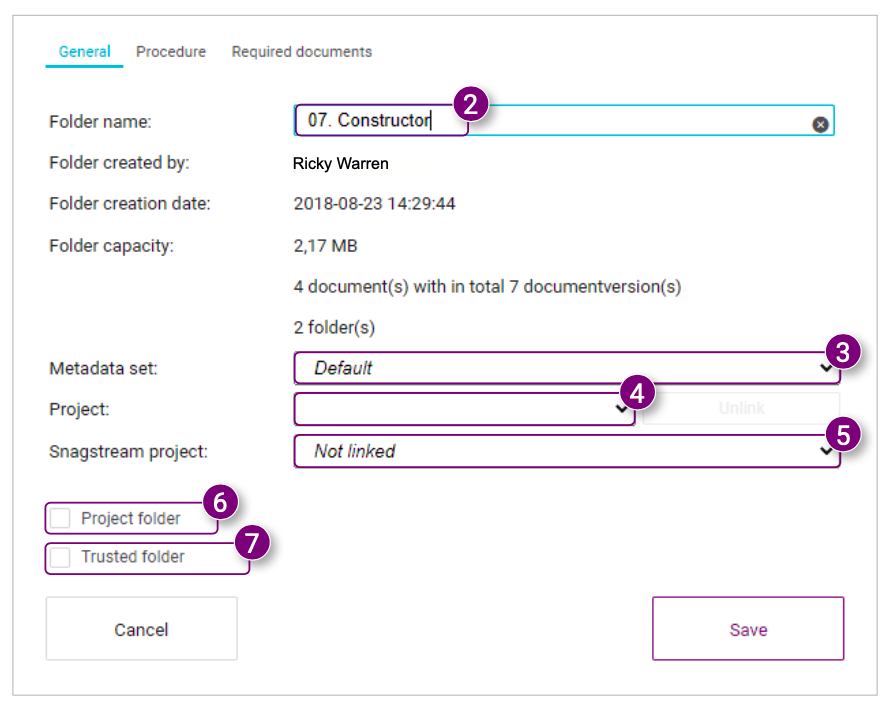Switch to the Procedure tab
891x706 pixels.
point(171,52)
